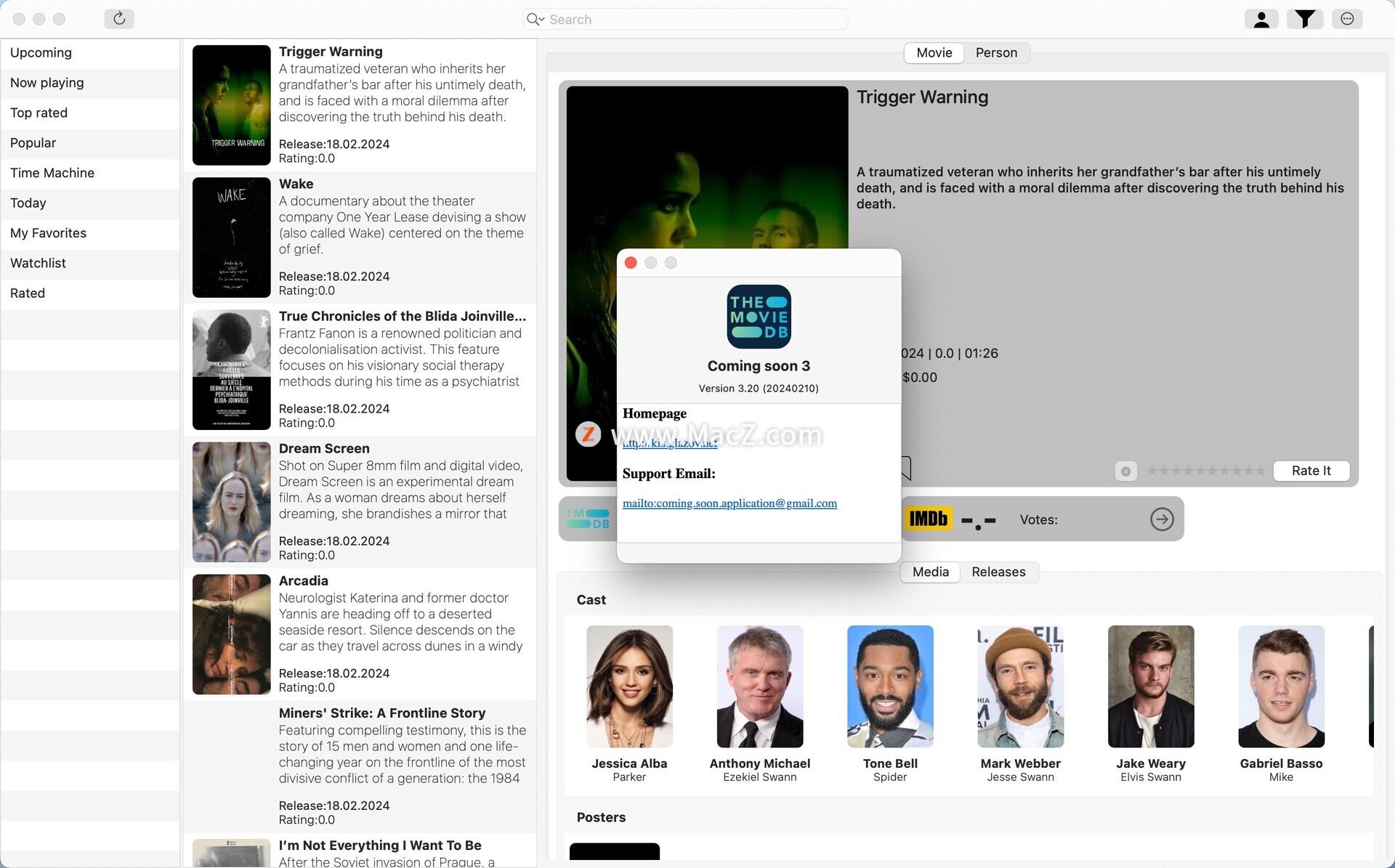Viewport: 1395px width, 868px height.
Task: Select the Dream Screen poster
Action: pos(231,502)
